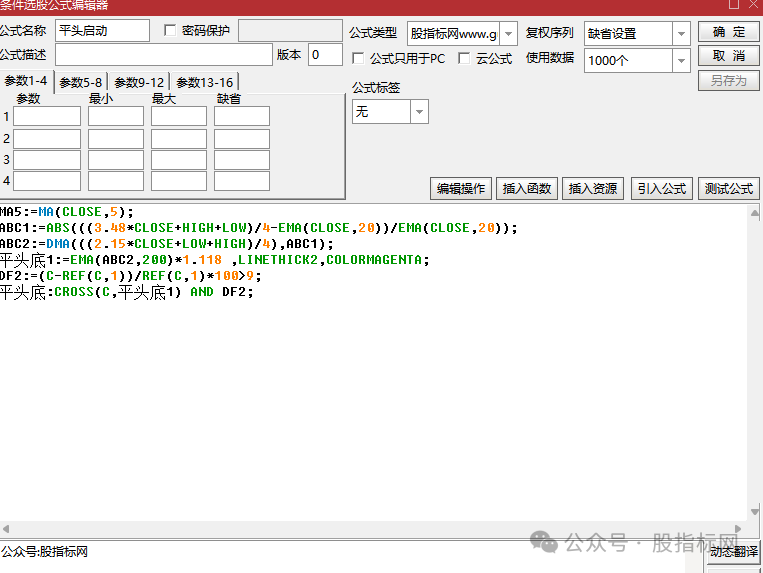763x573 pixels.
Task: Open the 使用数据 dropdown showing 1000个
Action: pyautogui.click(x=681, y=61)
